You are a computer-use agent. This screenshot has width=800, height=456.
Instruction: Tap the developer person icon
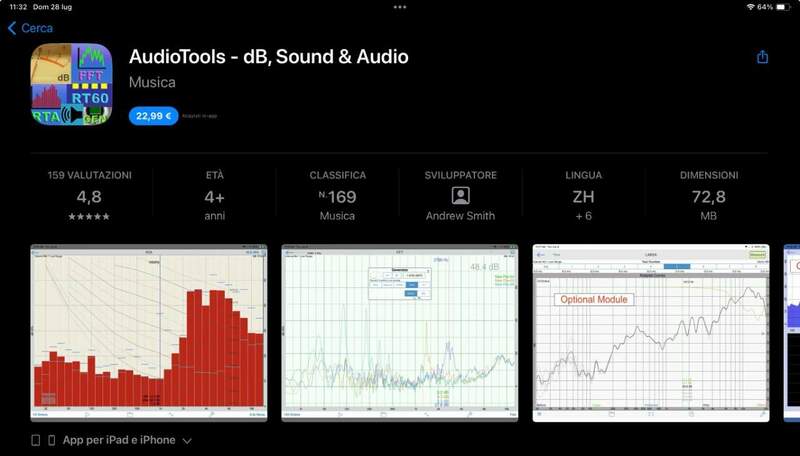(x=460, y=196)
